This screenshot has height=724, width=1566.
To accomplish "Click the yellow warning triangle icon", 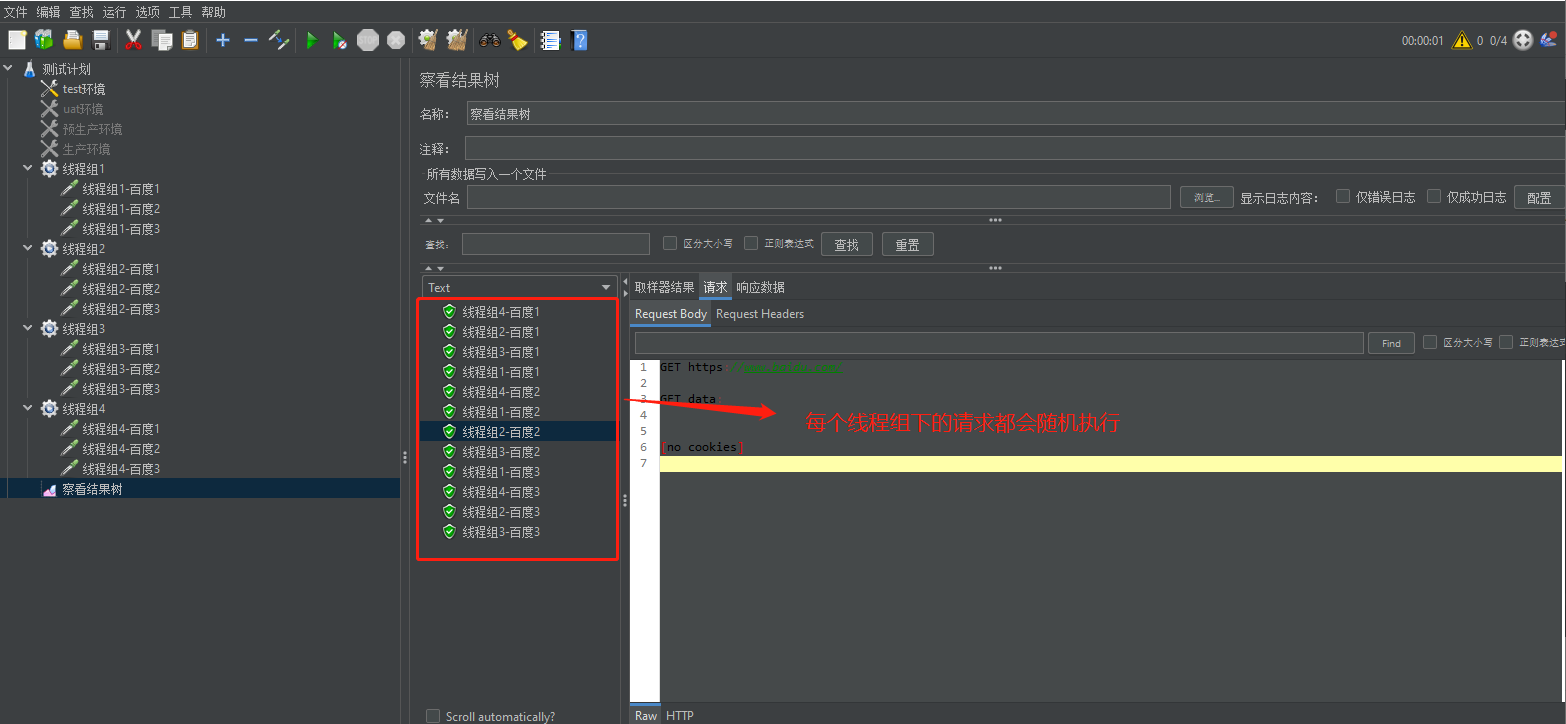I will coord(1461,40).
